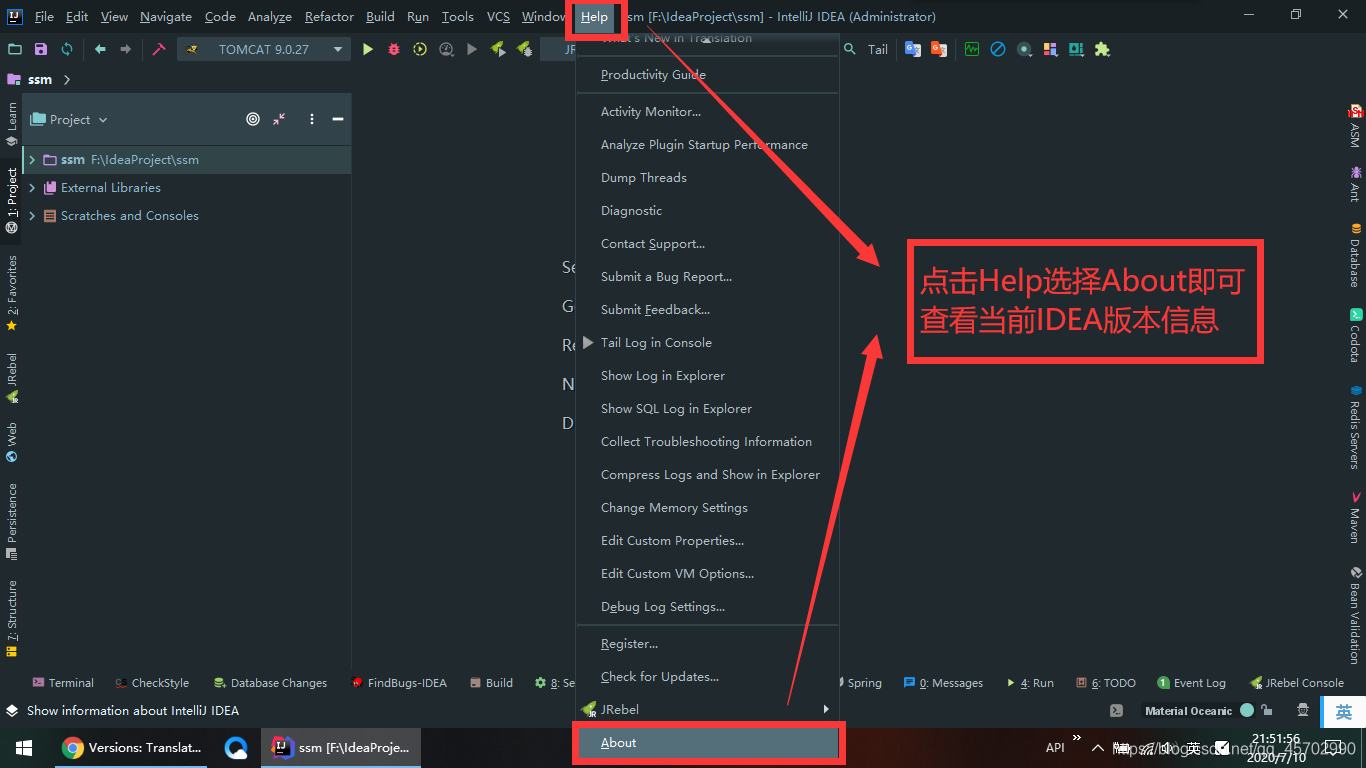1366x768 pixels.
Task: Choose Register... in Help menu
Action: 708,643
